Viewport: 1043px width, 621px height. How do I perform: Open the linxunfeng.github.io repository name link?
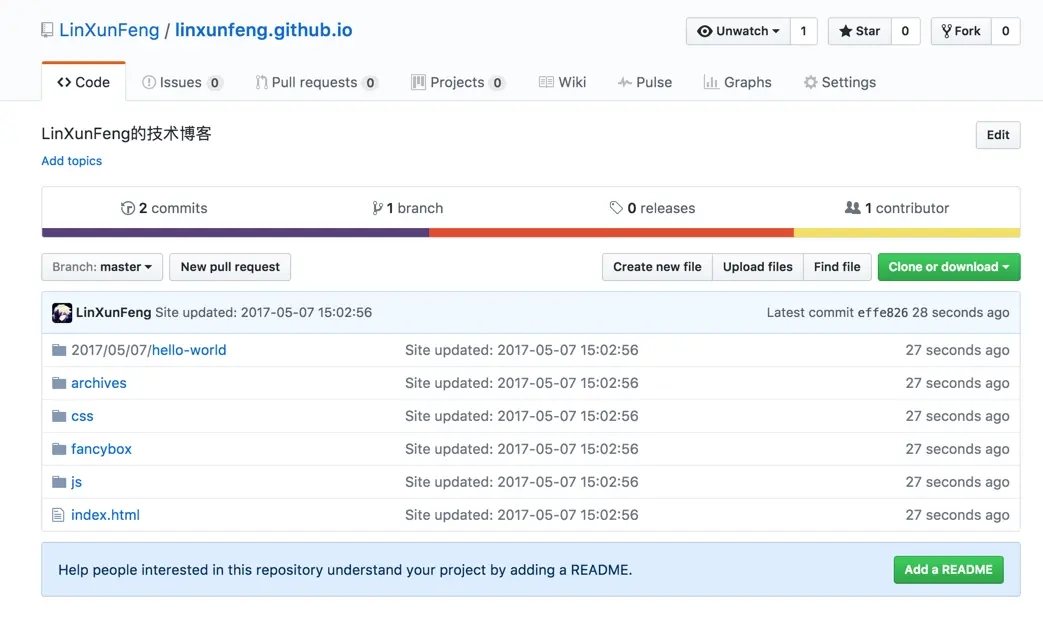(263, 30)
